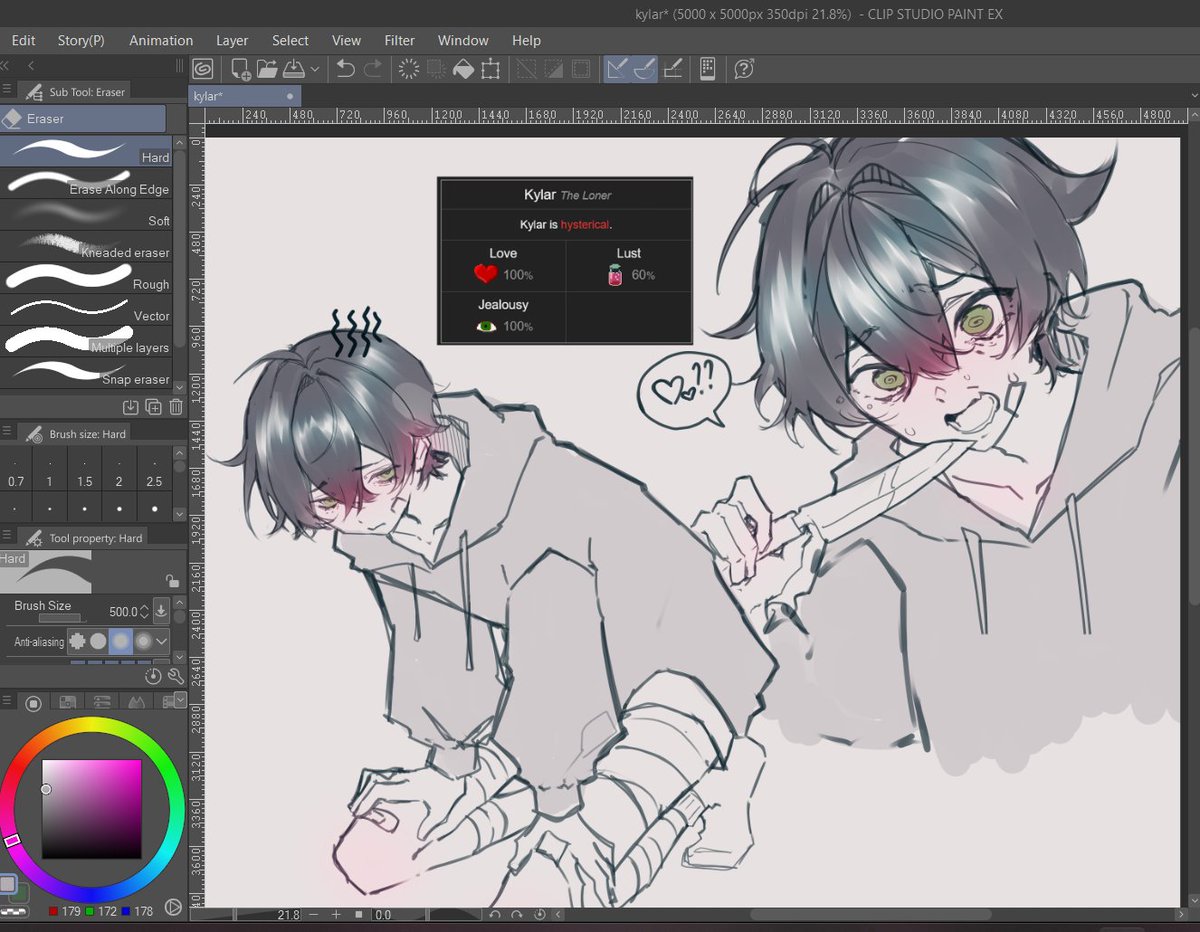Image resolution: width=1200 pixels, height=932 pixels.
Task: Open the Filter menu
Action: 400,40
